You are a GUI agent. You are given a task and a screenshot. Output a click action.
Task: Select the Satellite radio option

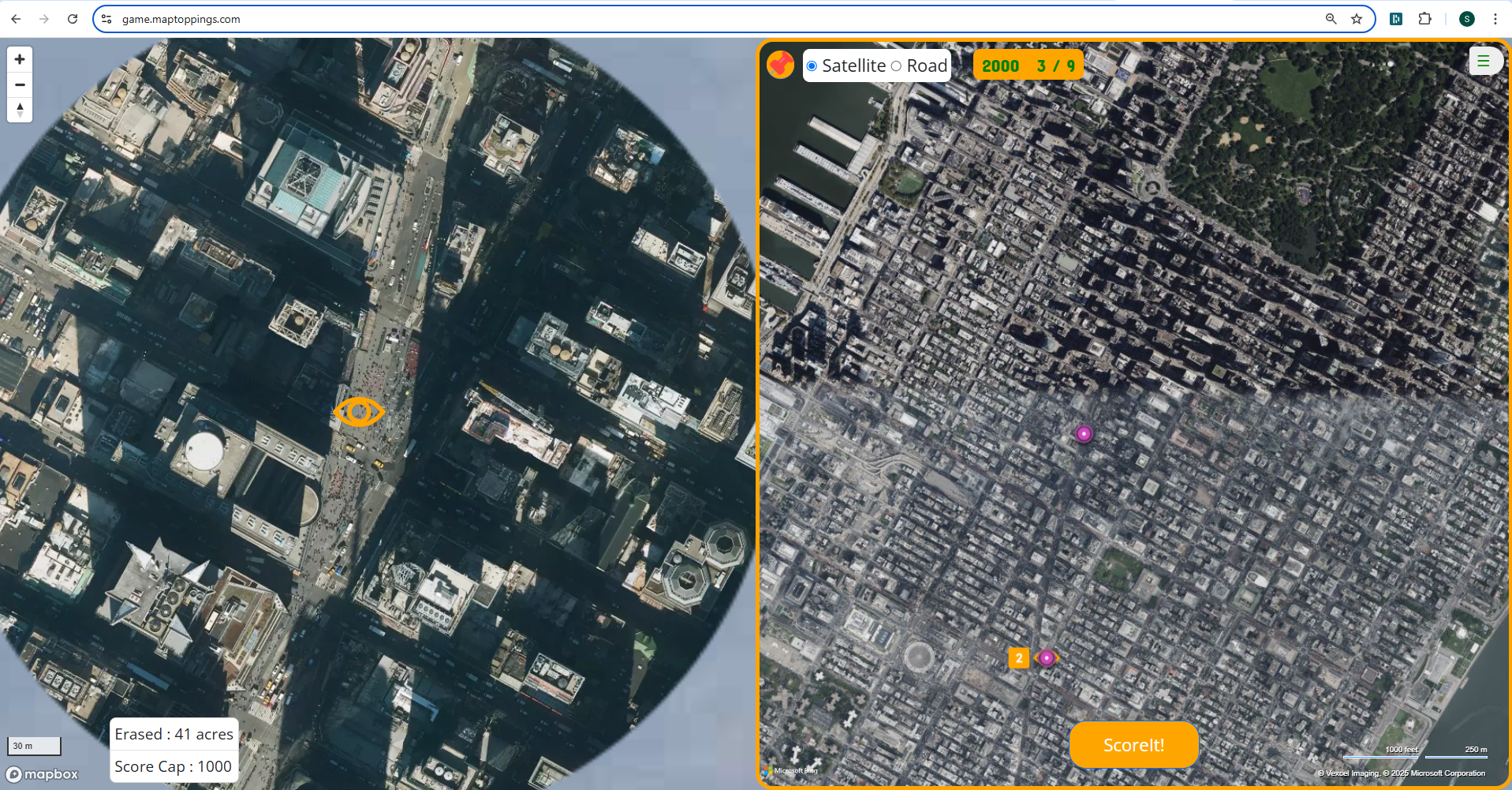(x=812, y=66)
